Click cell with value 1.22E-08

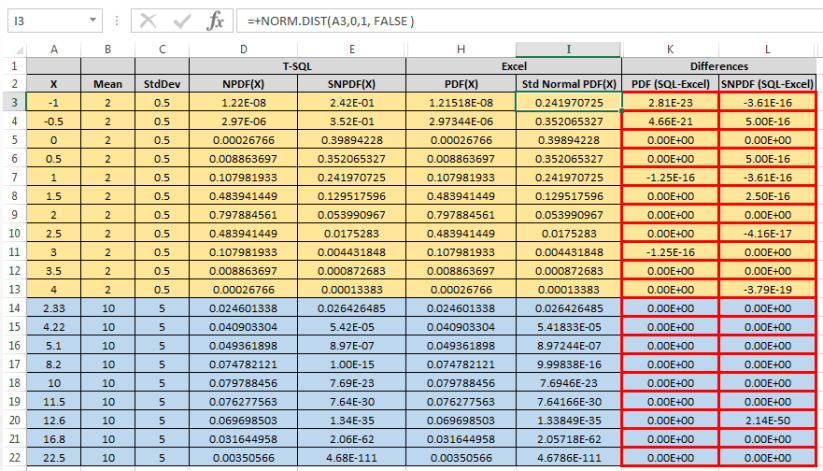click(244, 102)
